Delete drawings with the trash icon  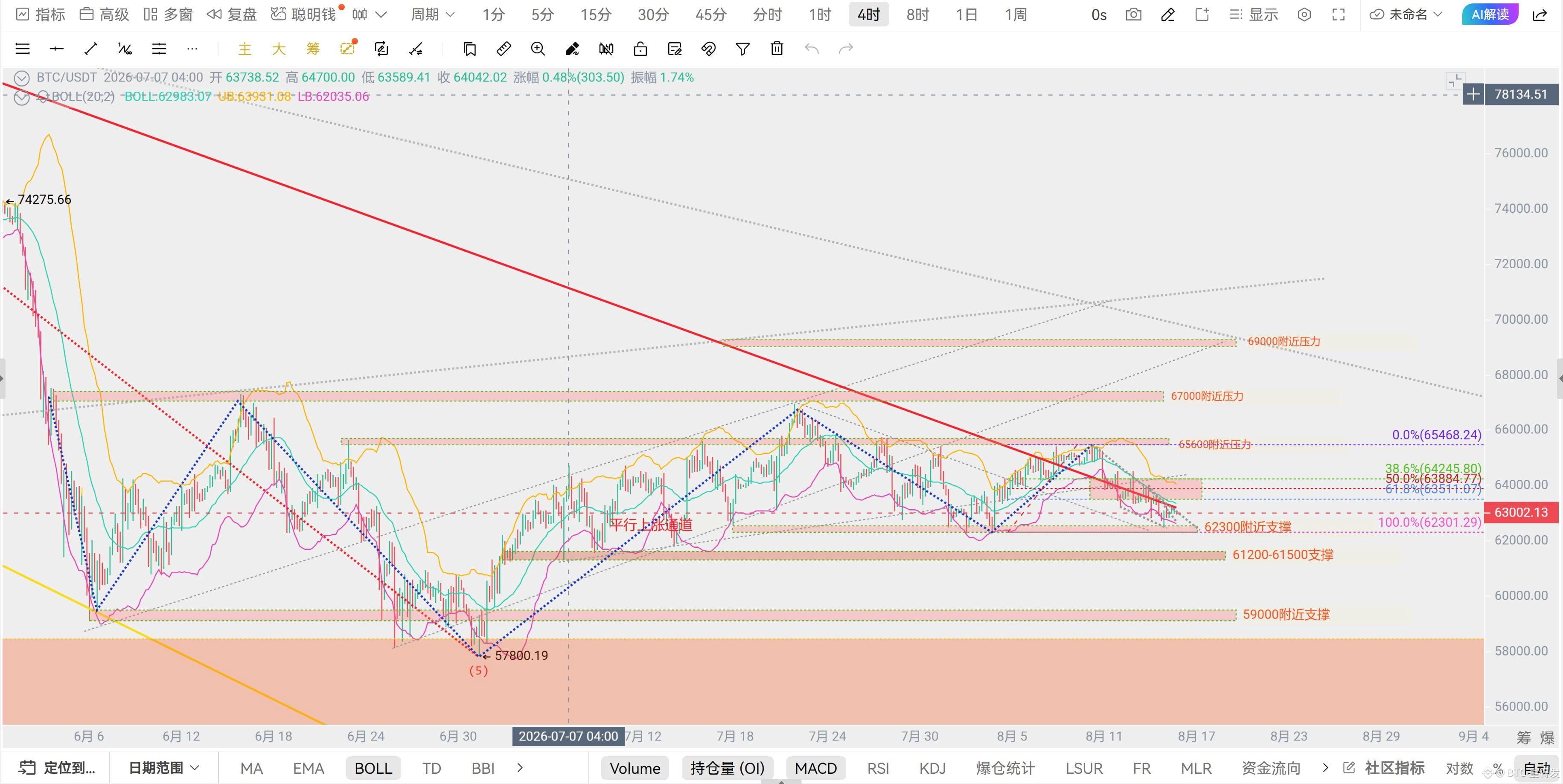(x=777, y=49)
